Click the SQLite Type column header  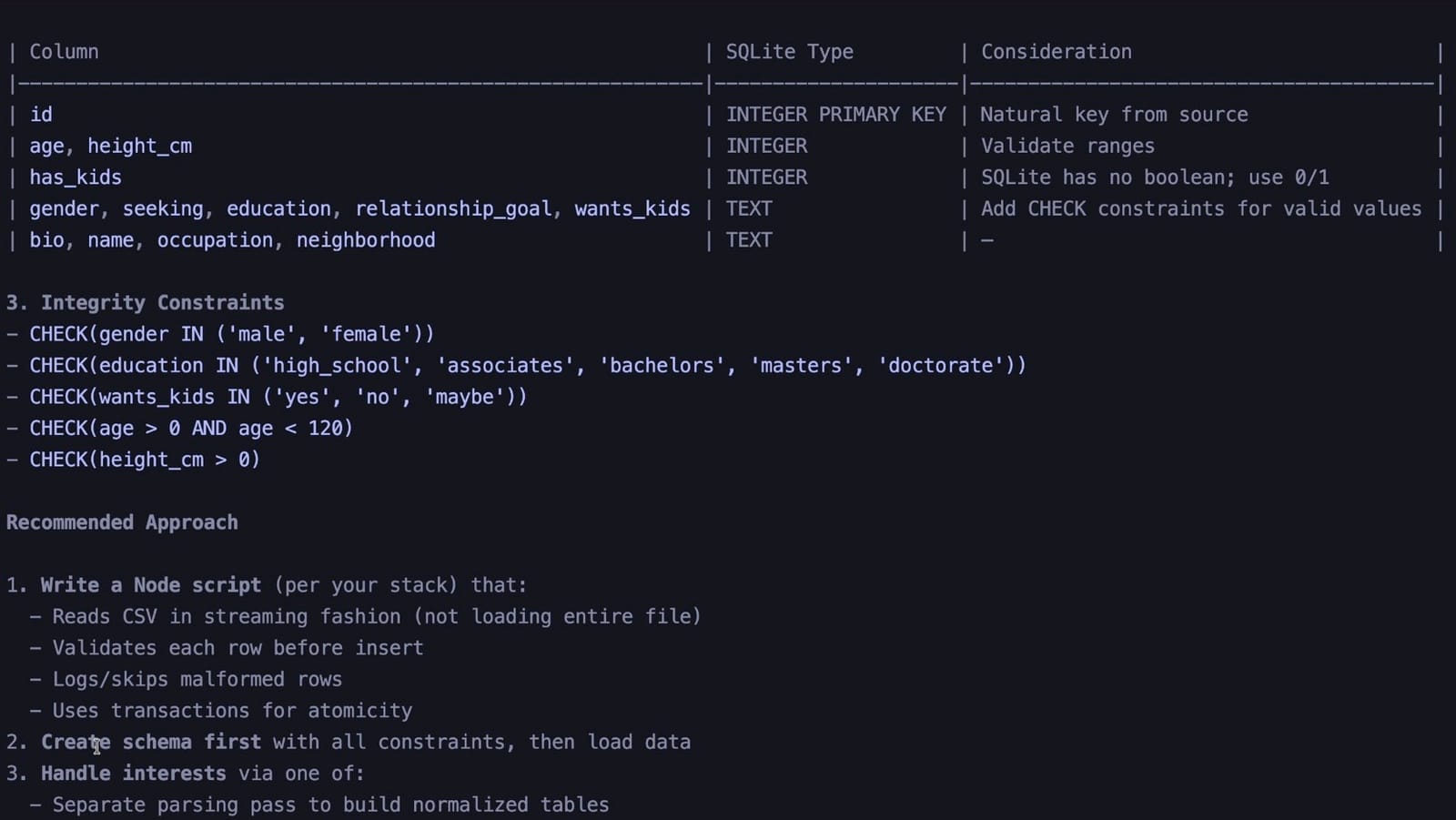(789, 52)
